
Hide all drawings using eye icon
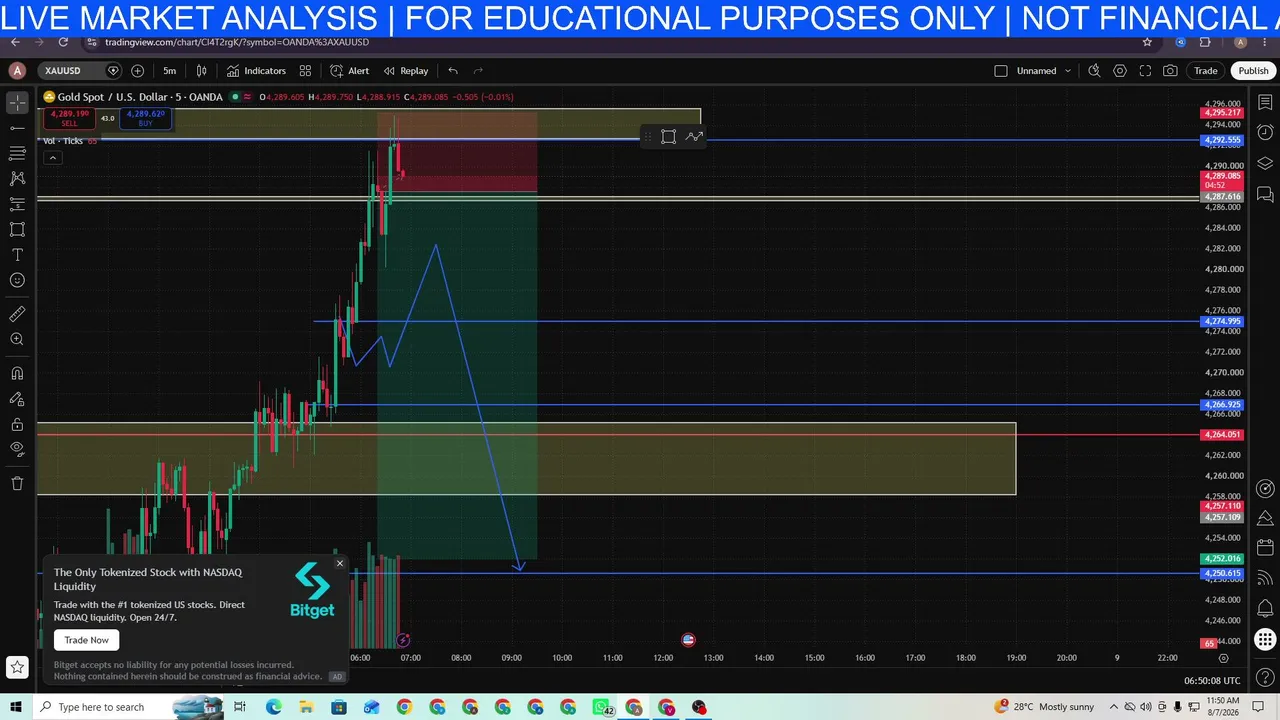click(17, 449)
